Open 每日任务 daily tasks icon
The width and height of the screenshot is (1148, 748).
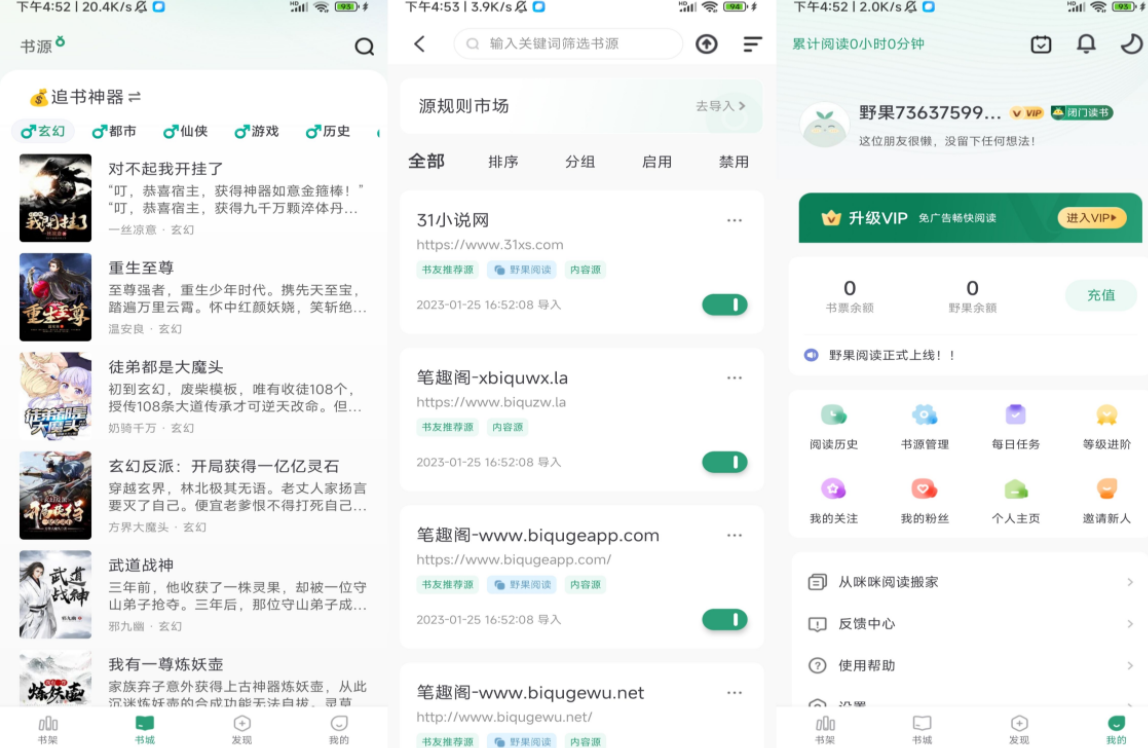[x=1013, y=420]
